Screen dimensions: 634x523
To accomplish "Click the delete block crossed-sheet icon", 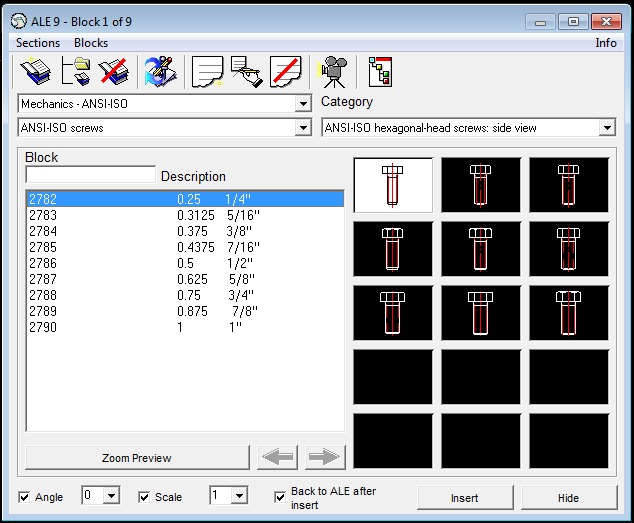I will click(286, 72).
